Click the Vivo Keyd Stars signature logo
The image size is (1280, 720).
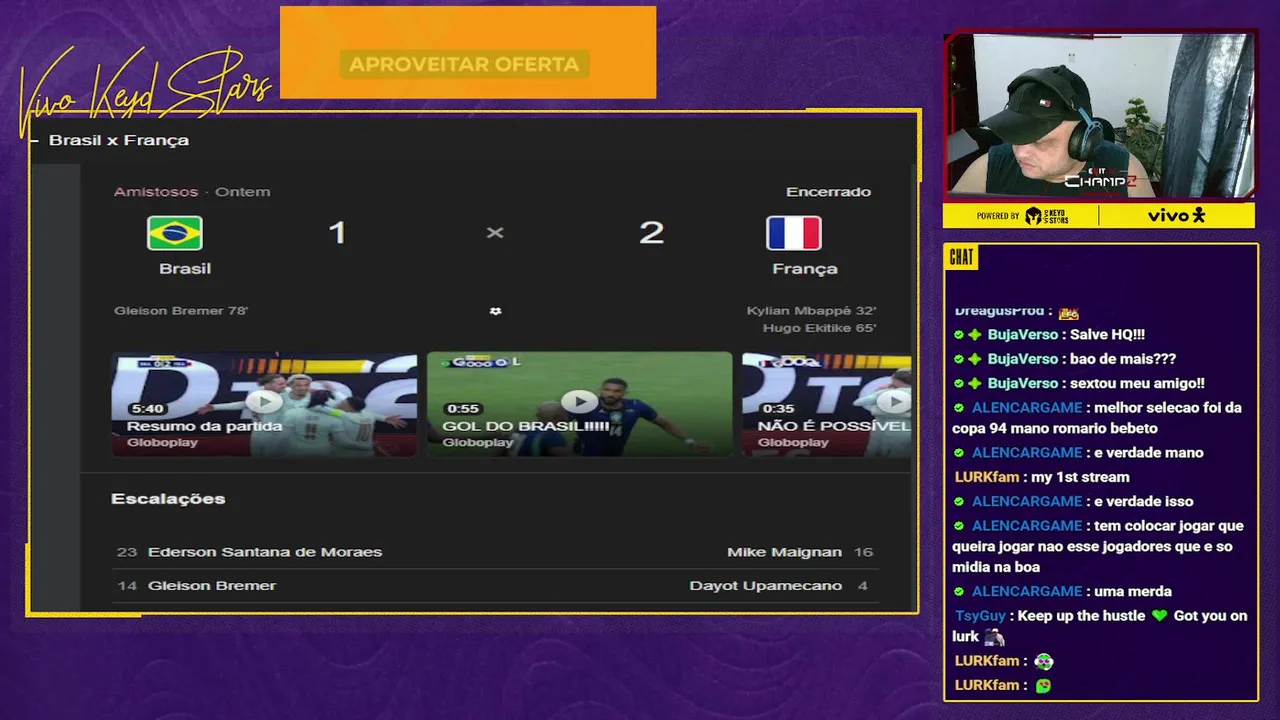pyautogui.click(x=146, y=92)
